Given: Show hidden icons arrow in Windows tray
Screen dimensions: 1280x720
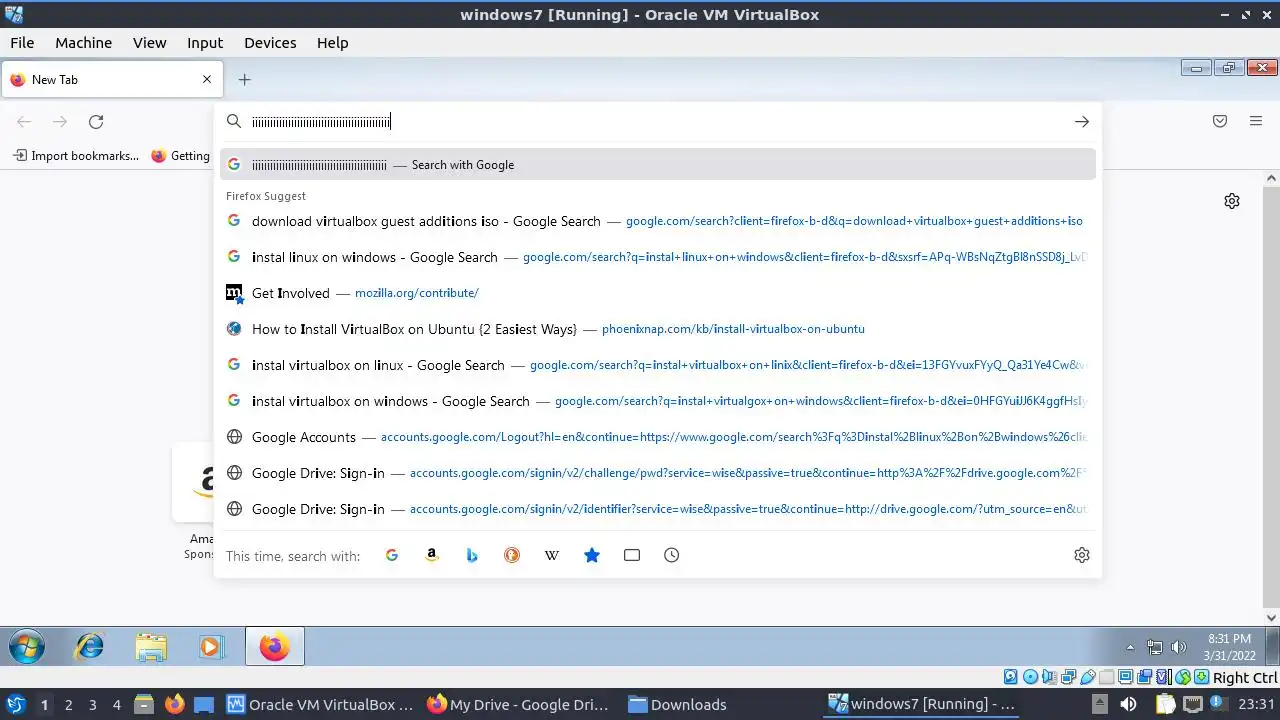Looking at the screenshot, I should (x=1130, y=647).
